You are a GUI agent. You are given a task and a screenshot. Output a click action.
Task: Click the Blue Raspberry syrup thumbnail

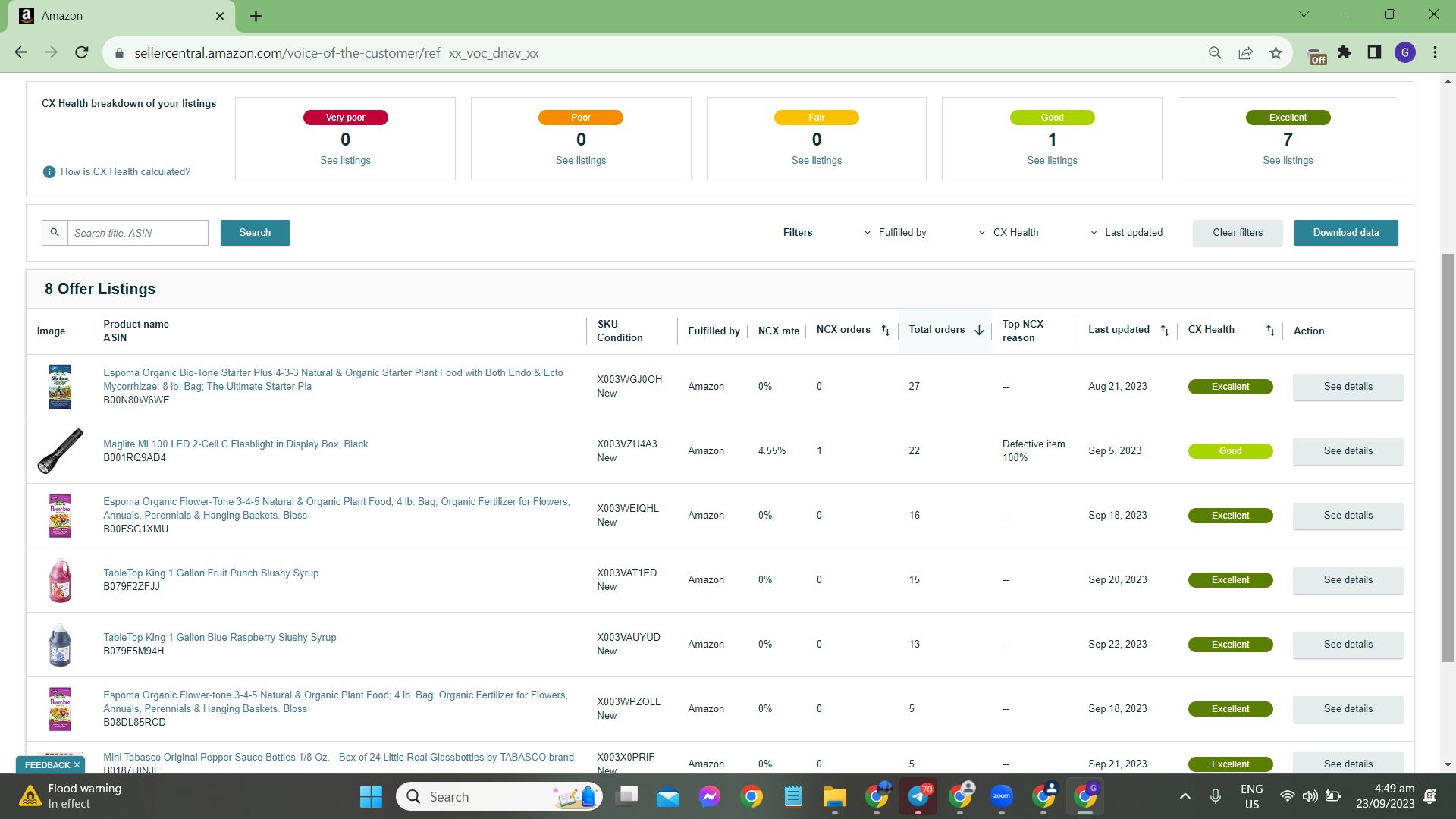(x=60, y=645)
